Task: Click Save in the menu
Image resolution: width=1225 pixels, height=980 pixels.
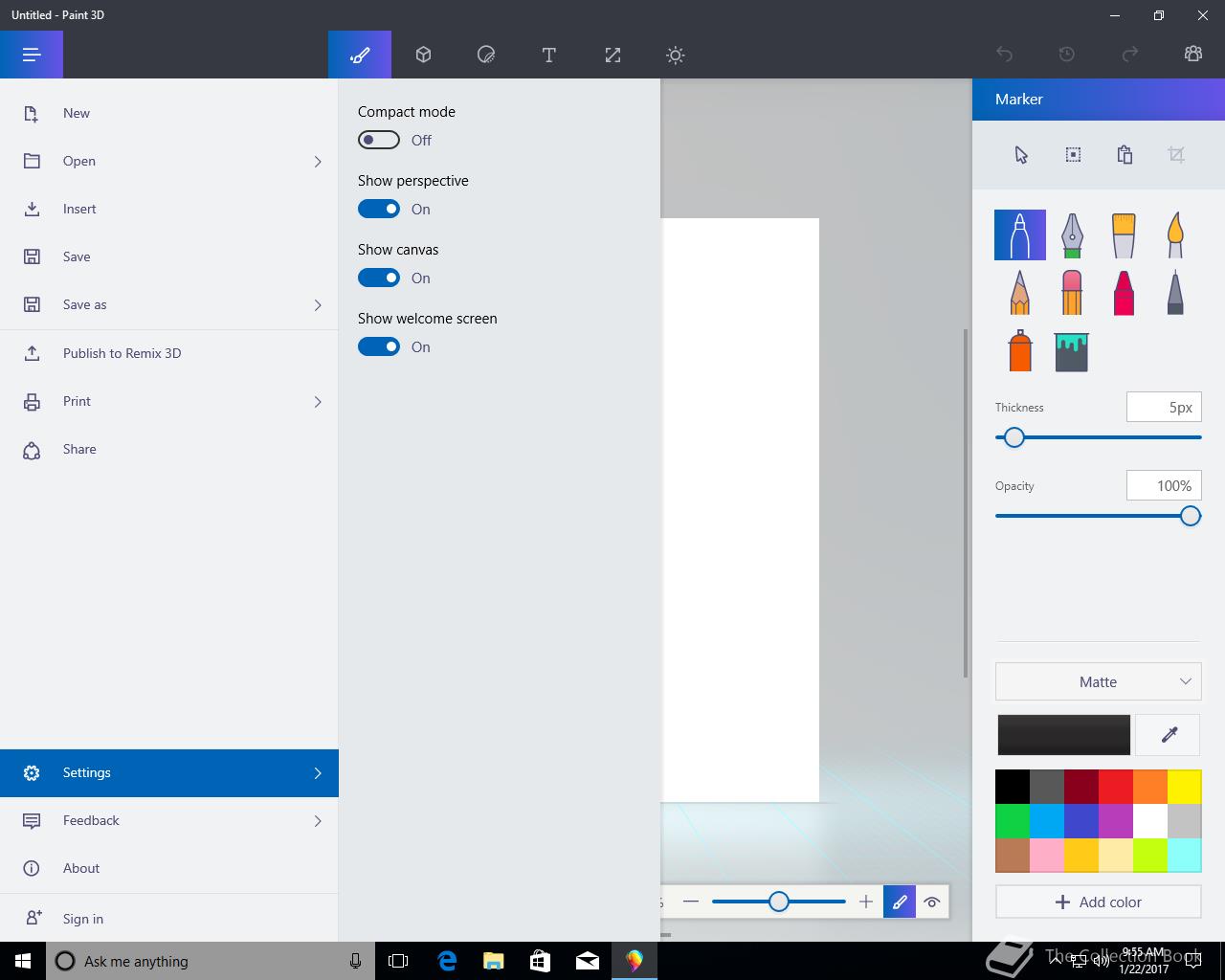Action: pyautogui.click(x=169, y=256)
